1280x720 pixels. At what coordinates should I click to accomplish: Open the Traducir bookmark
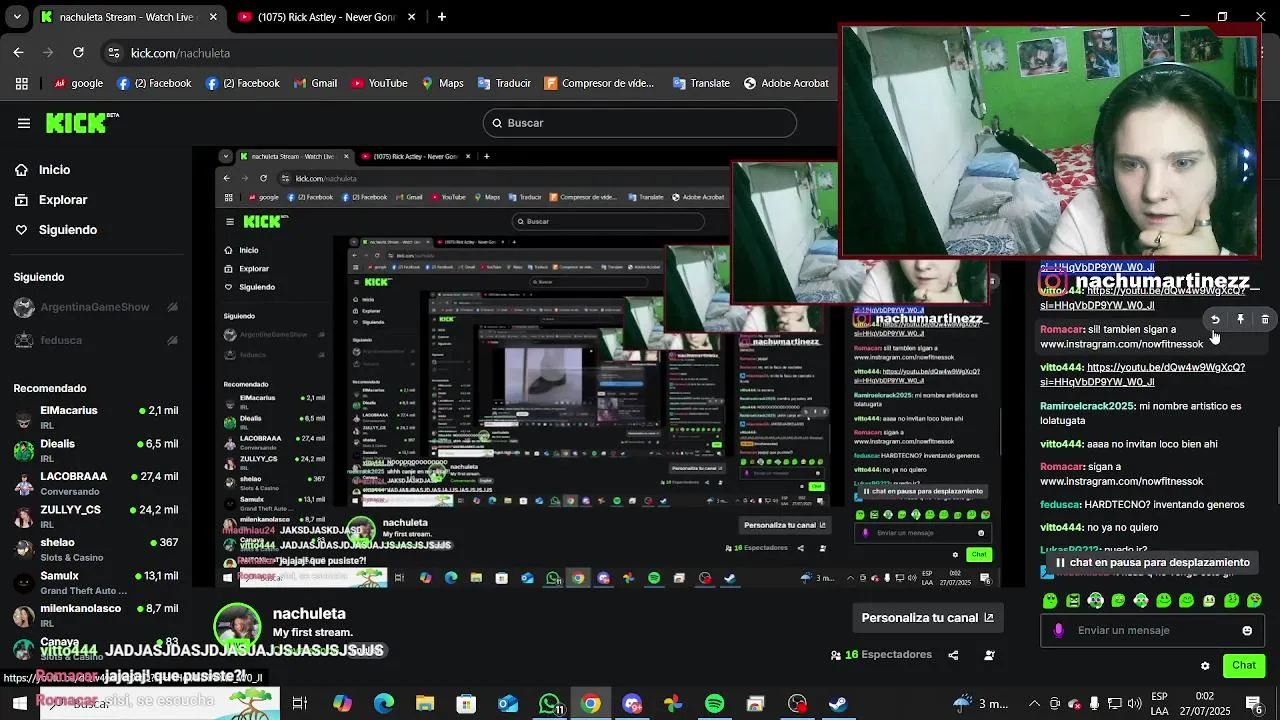coord(503,84)
